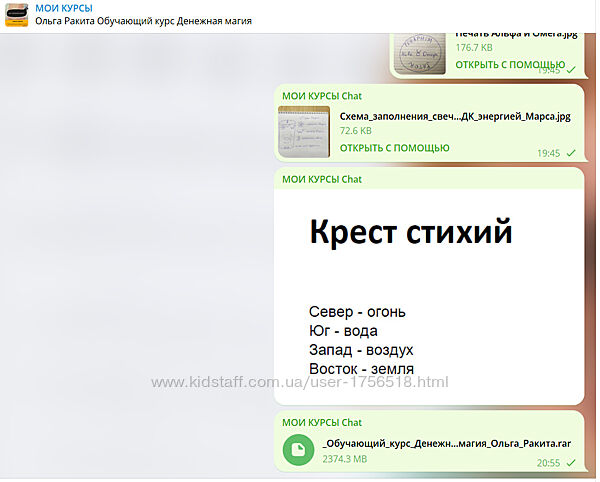This screenshot has height=482, width=600.
Task: Click ОТКРЫТЬ С ПОМОЩЬЮ under the 72.6 KB file
Action: click(394, 148)
